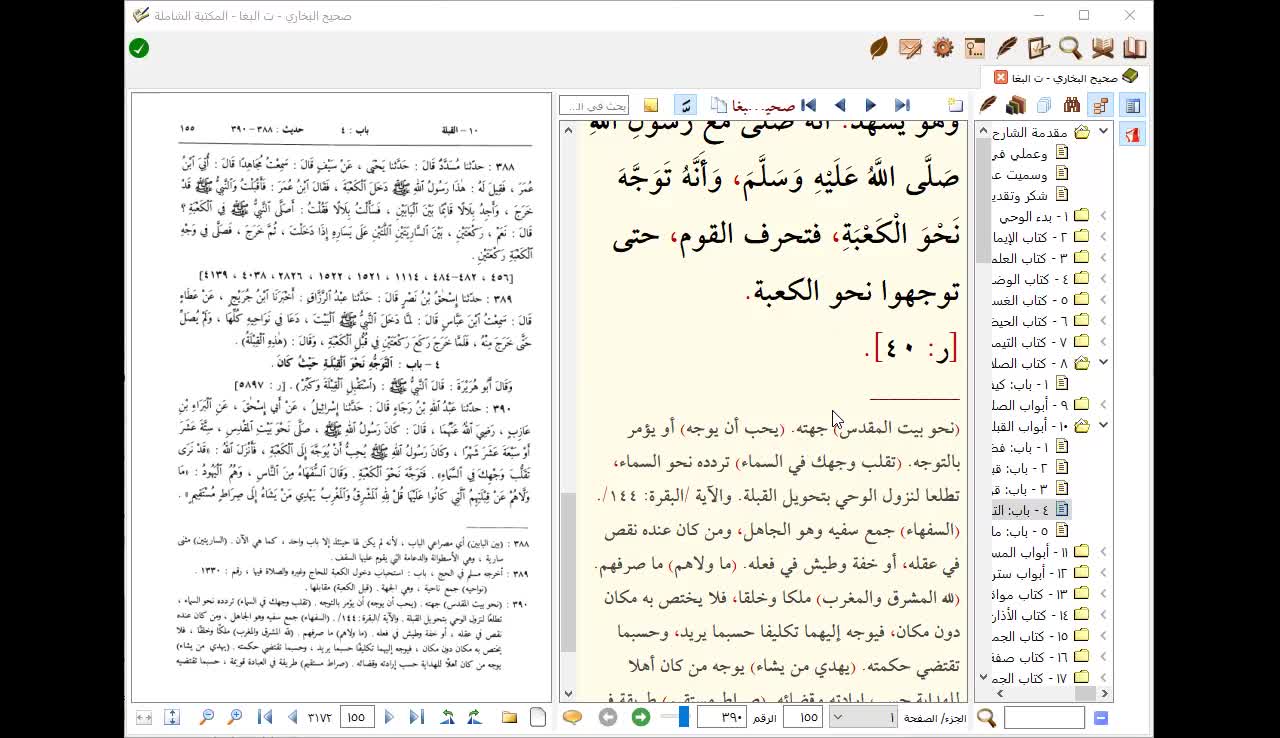The image size is (1280, 738).
Task: Go to last page in text toolbar
Action: (x=902, y=105)
